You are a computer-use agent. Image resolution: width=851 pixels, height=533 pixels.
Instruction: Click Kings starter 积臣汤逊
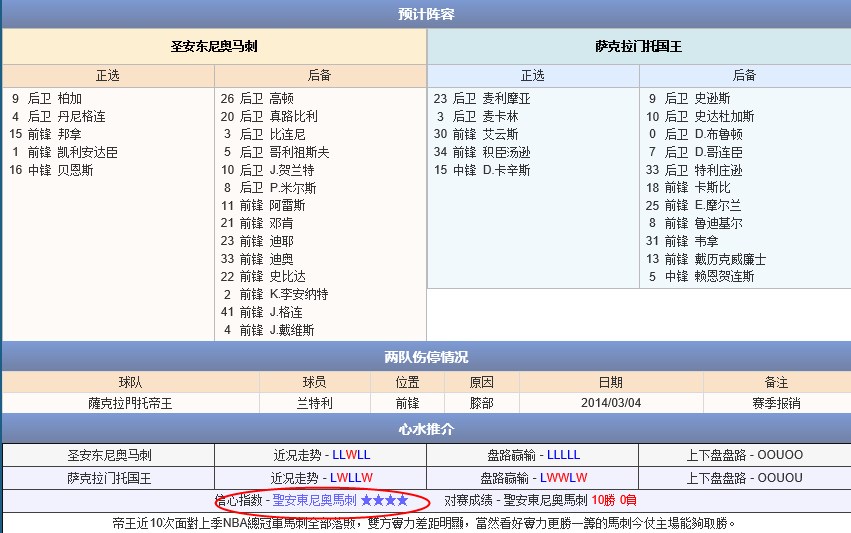coord(506,152)
